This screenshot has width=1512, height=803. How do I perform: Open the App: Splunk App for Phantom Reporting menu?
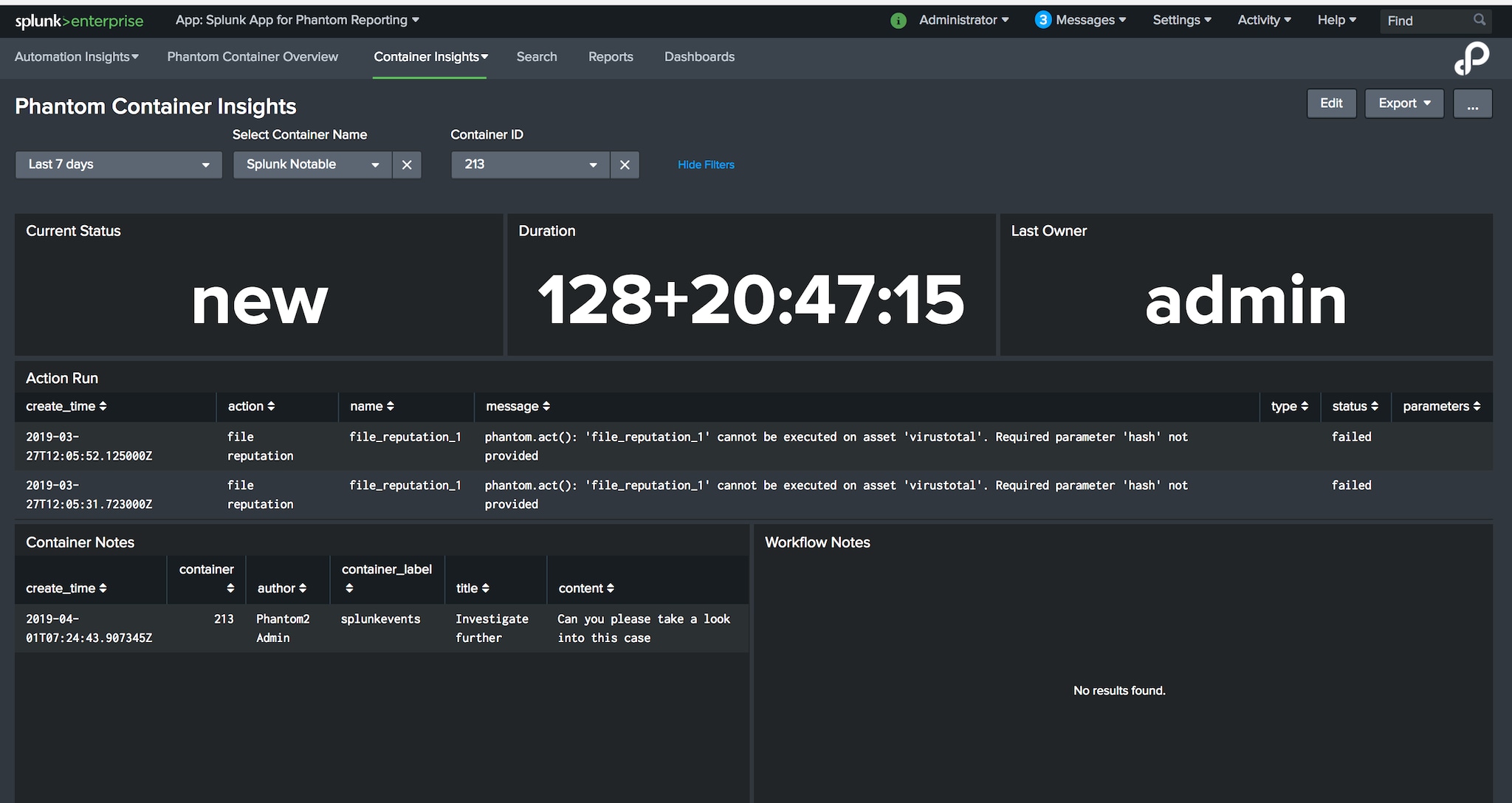pyautogui.click(x=298, y=20)
